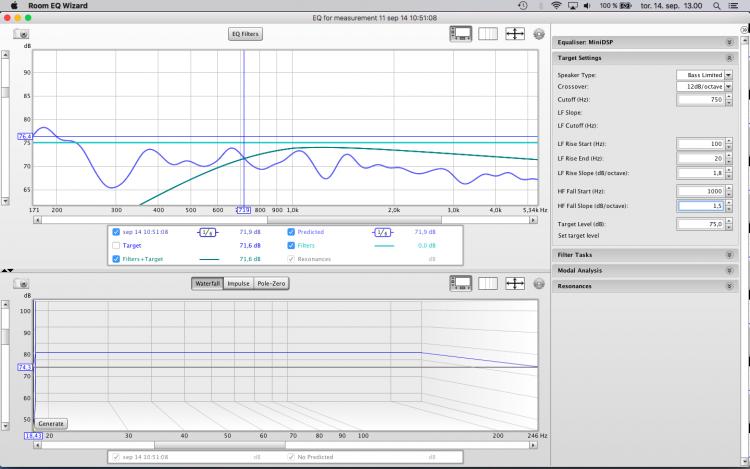750x469 pixels.
Task: Capture the upper EQ graph image
Action: point(21,34)
